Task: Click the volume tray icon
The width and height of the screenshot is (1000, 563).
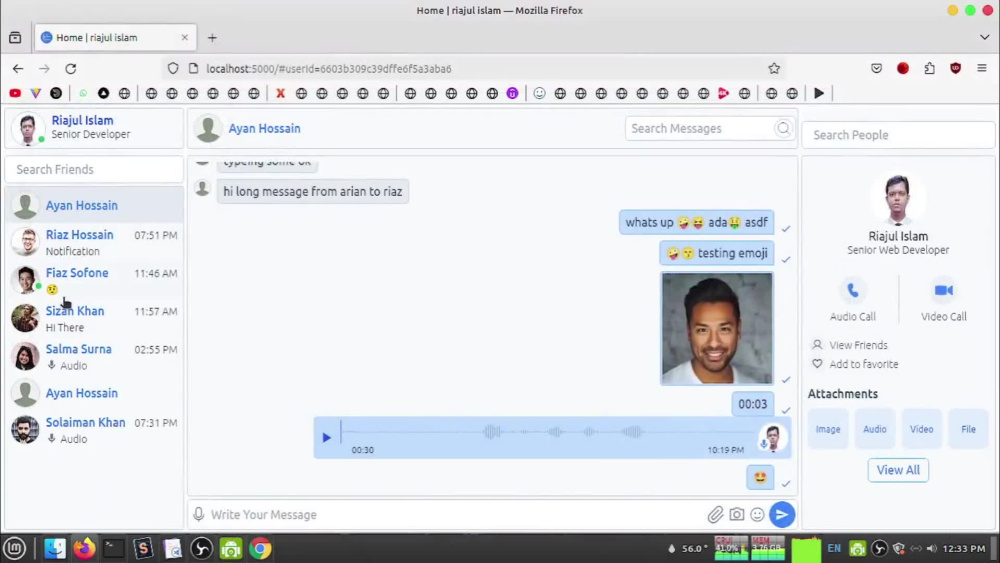Action: (x=932, y=548)
